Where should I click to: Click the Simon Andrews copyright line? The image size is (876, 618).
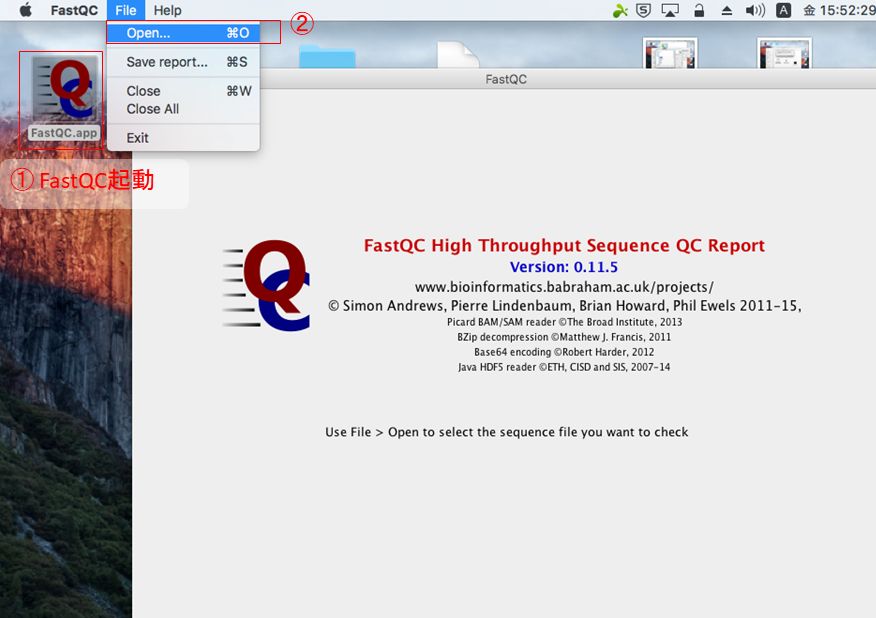pyautogui.click(x=564, y=306)
